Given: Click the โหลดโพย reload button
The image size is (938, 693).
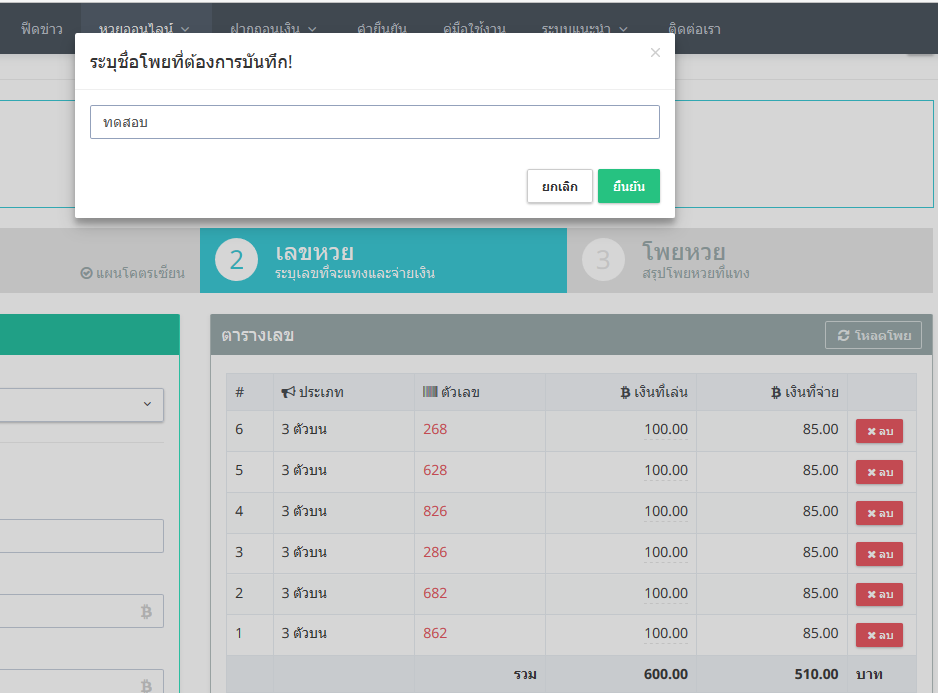Looking at the screenshot, I should (x=873, y=336).
